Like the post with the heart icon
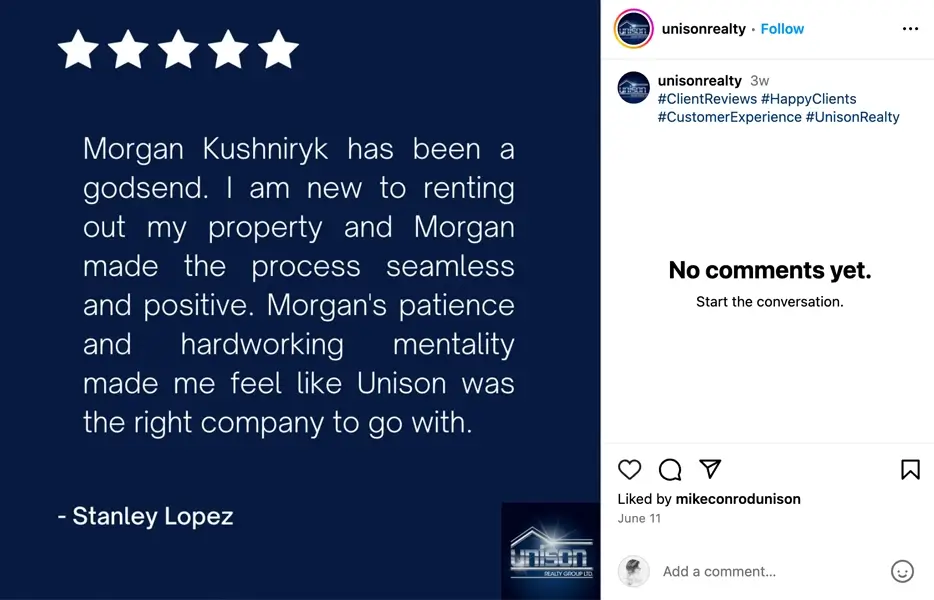The width and height of the screenshot is (934, 600). point(629,469)
